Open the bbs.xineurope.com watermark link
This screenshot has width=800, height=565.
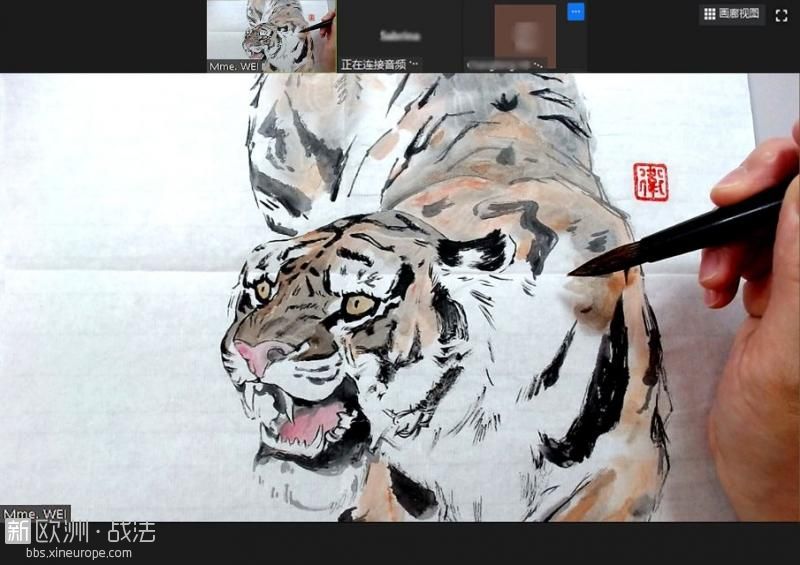pos(77,552)
